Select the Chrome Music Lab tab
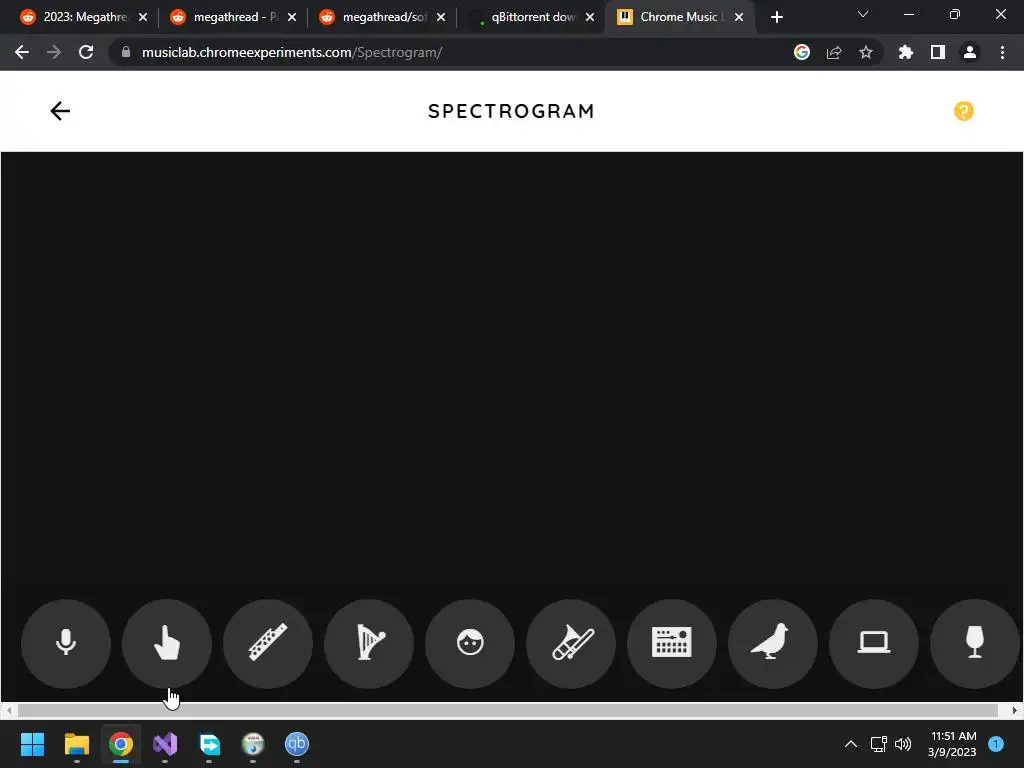Image resolution: width=1024 pixels, height=768 pixels. coord(679,17)
